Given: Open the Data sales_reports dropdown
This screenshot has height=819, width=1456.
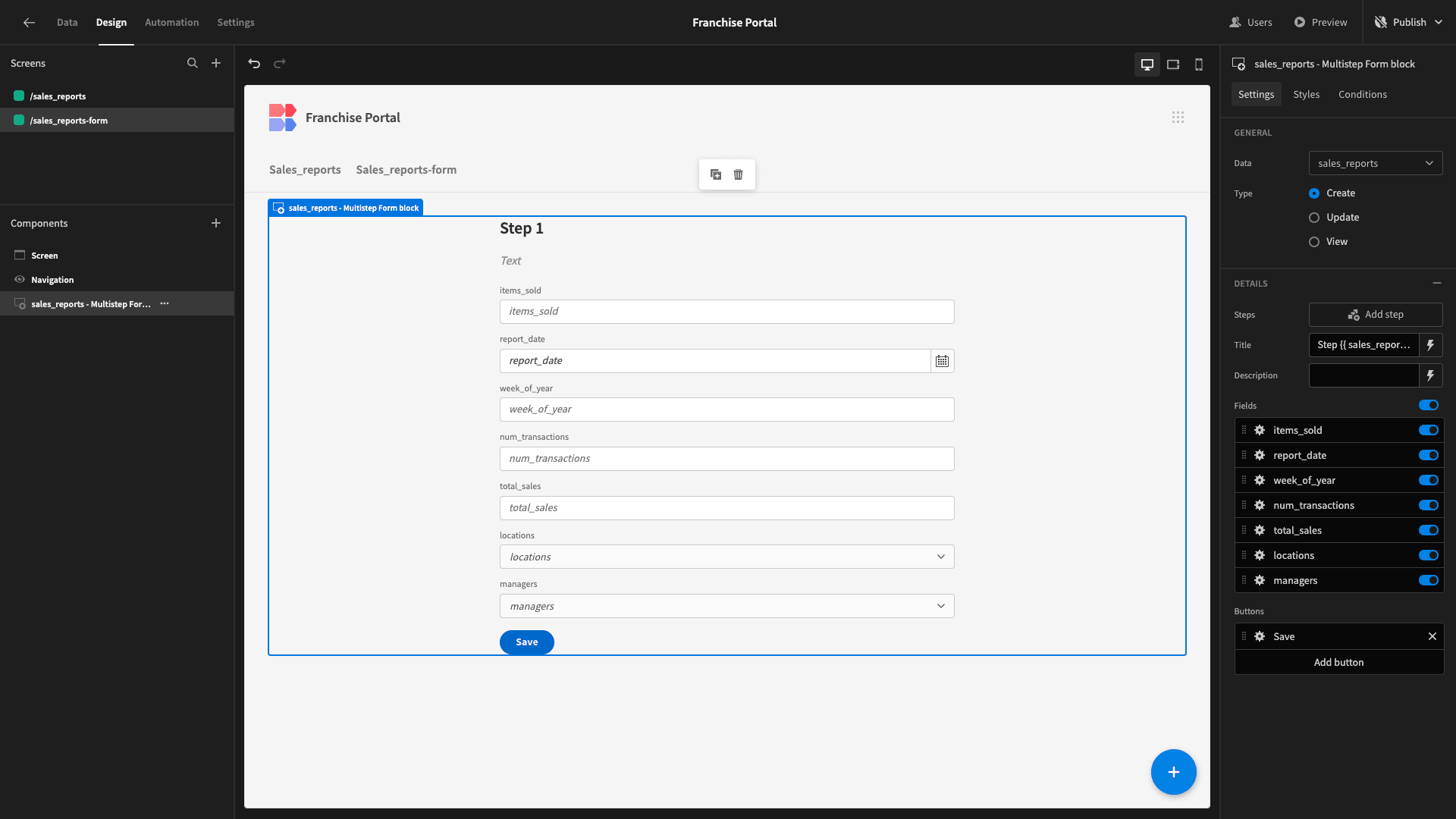Looking at the screenshot, I should (x=1376, y=164).
